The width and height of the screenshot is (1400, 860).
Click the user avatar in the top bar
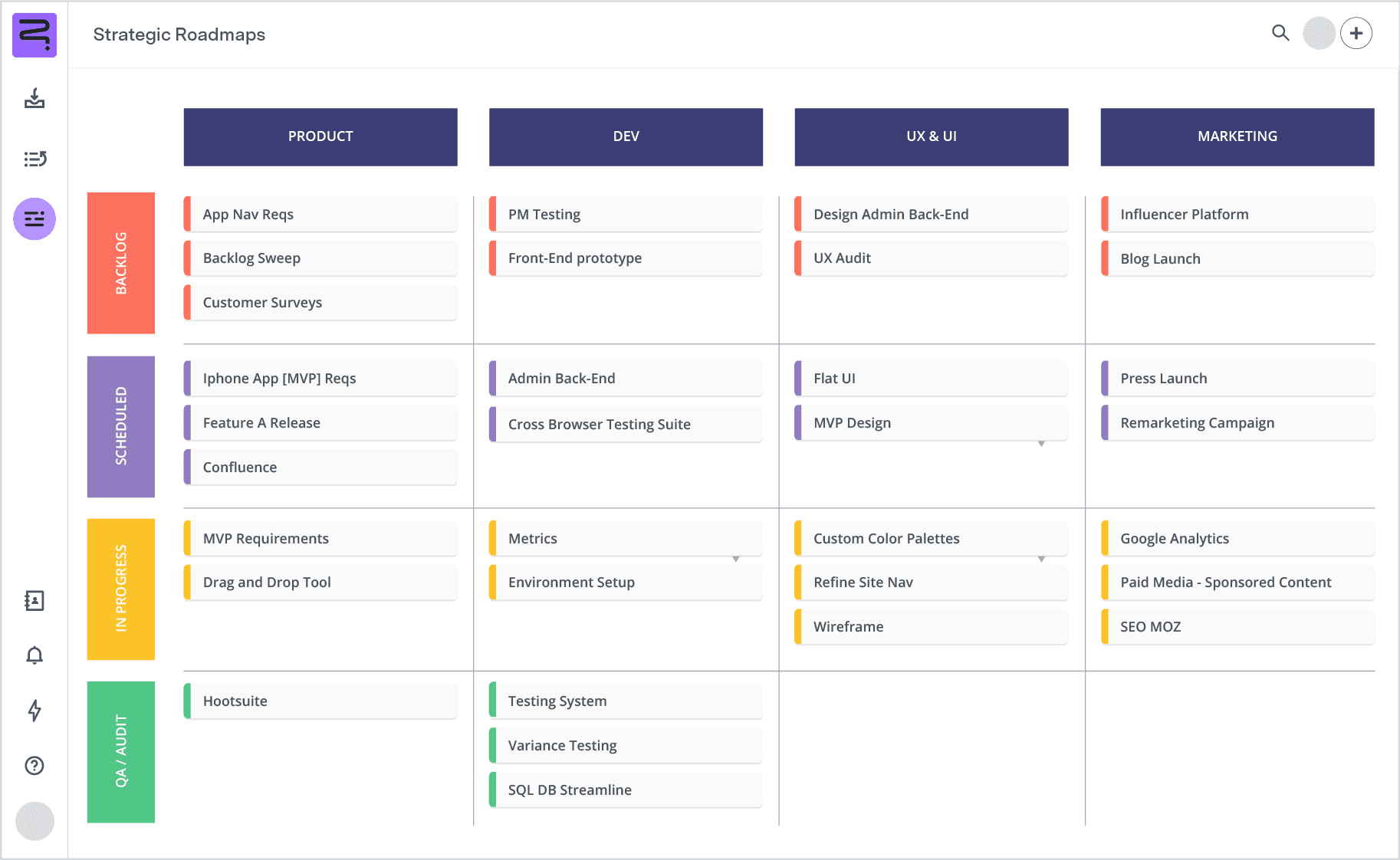pos(1319,34)
